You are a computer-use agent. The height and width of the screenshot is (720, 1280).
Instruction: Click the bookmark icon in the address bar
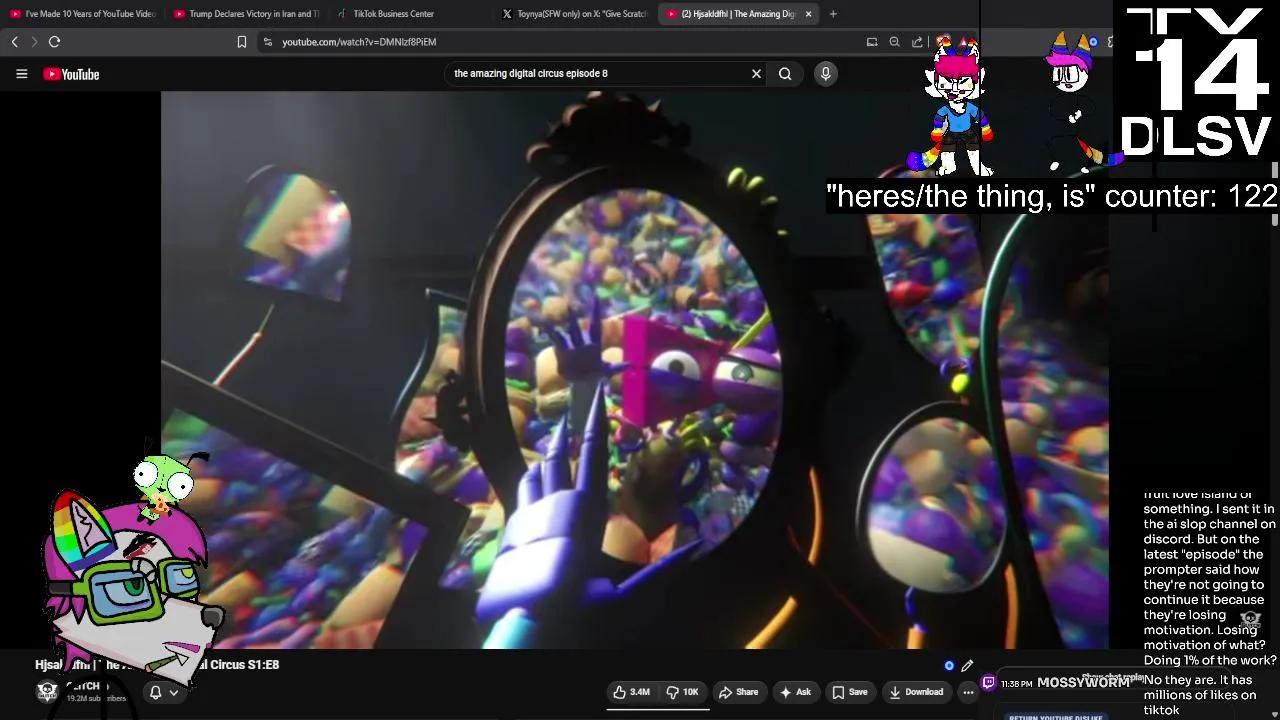[x=241, y=42]
